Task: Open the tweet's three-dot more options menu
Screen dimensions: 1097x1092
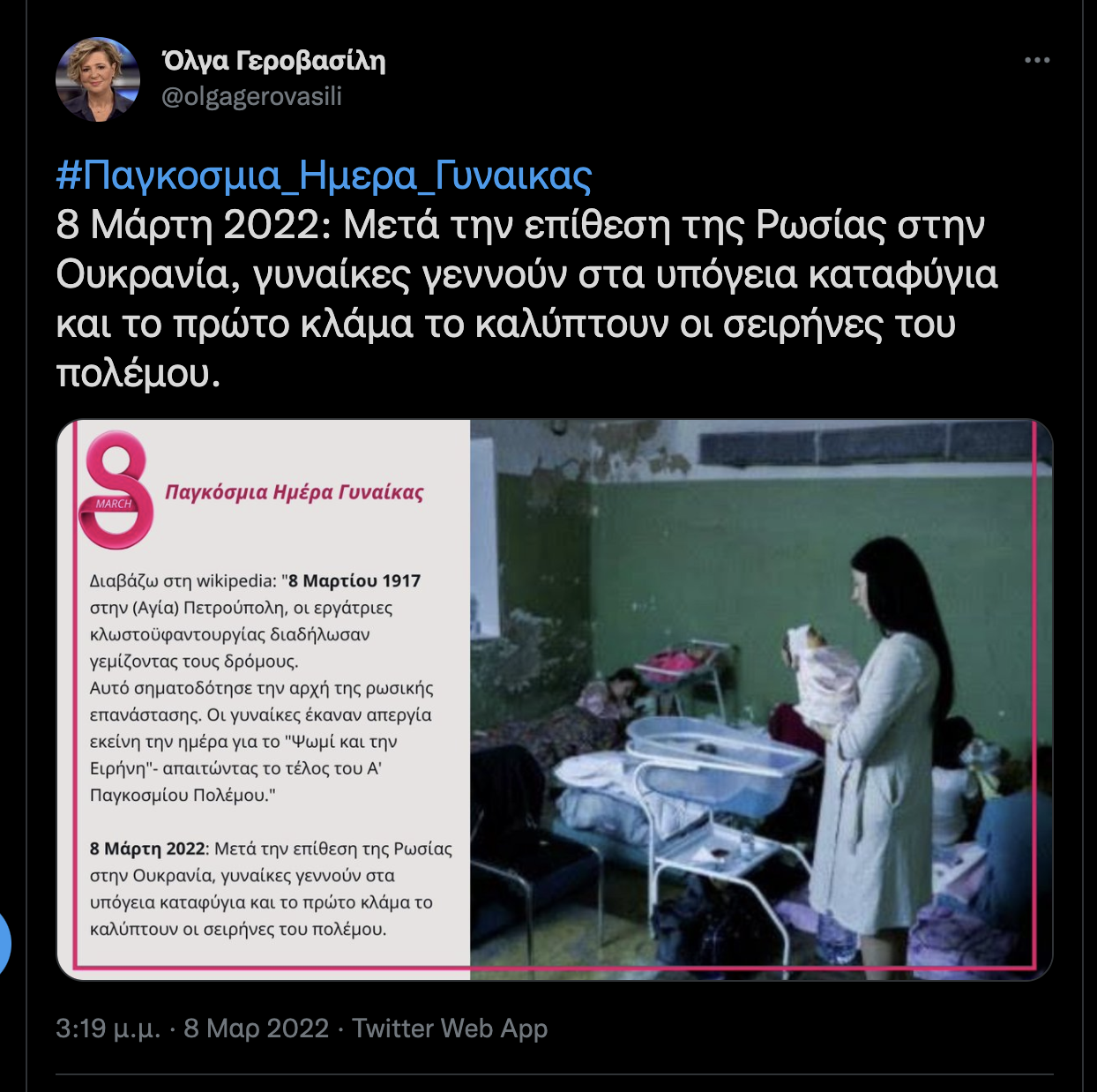Action: 1037,60
